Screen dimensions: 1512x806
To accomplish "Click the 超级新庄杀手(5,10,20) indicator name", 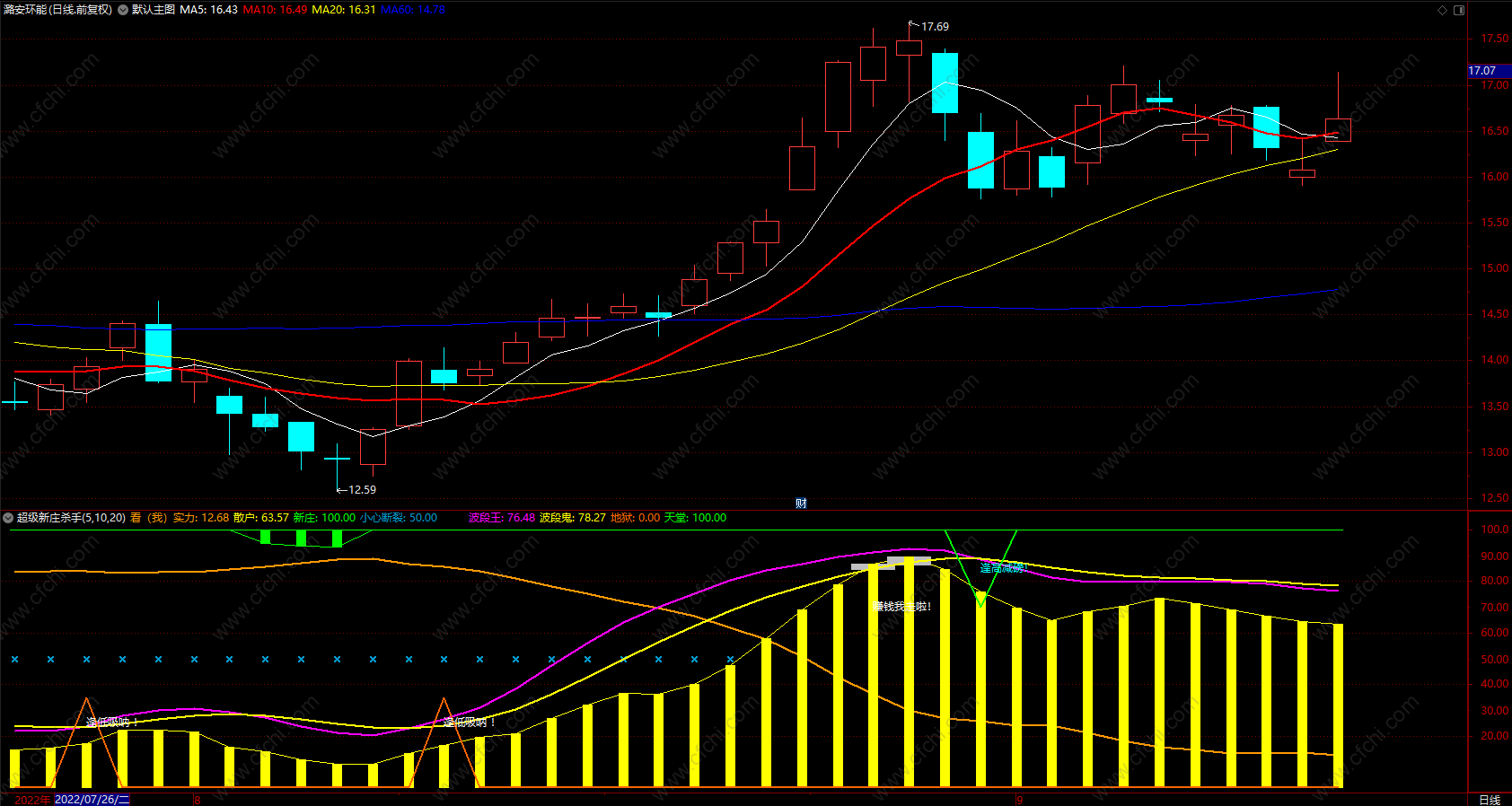I will (x=71, y=518).
